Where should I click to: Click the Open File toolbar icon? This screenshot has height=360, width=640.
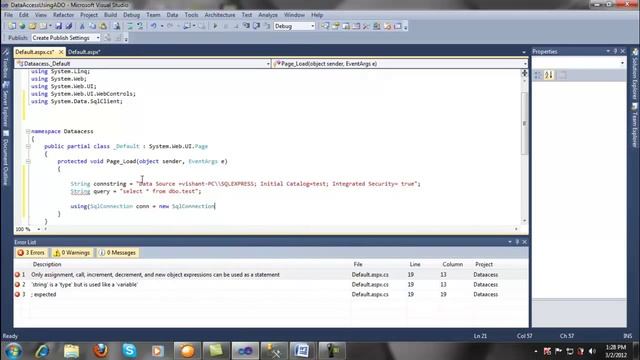click(x=33, y=26)
